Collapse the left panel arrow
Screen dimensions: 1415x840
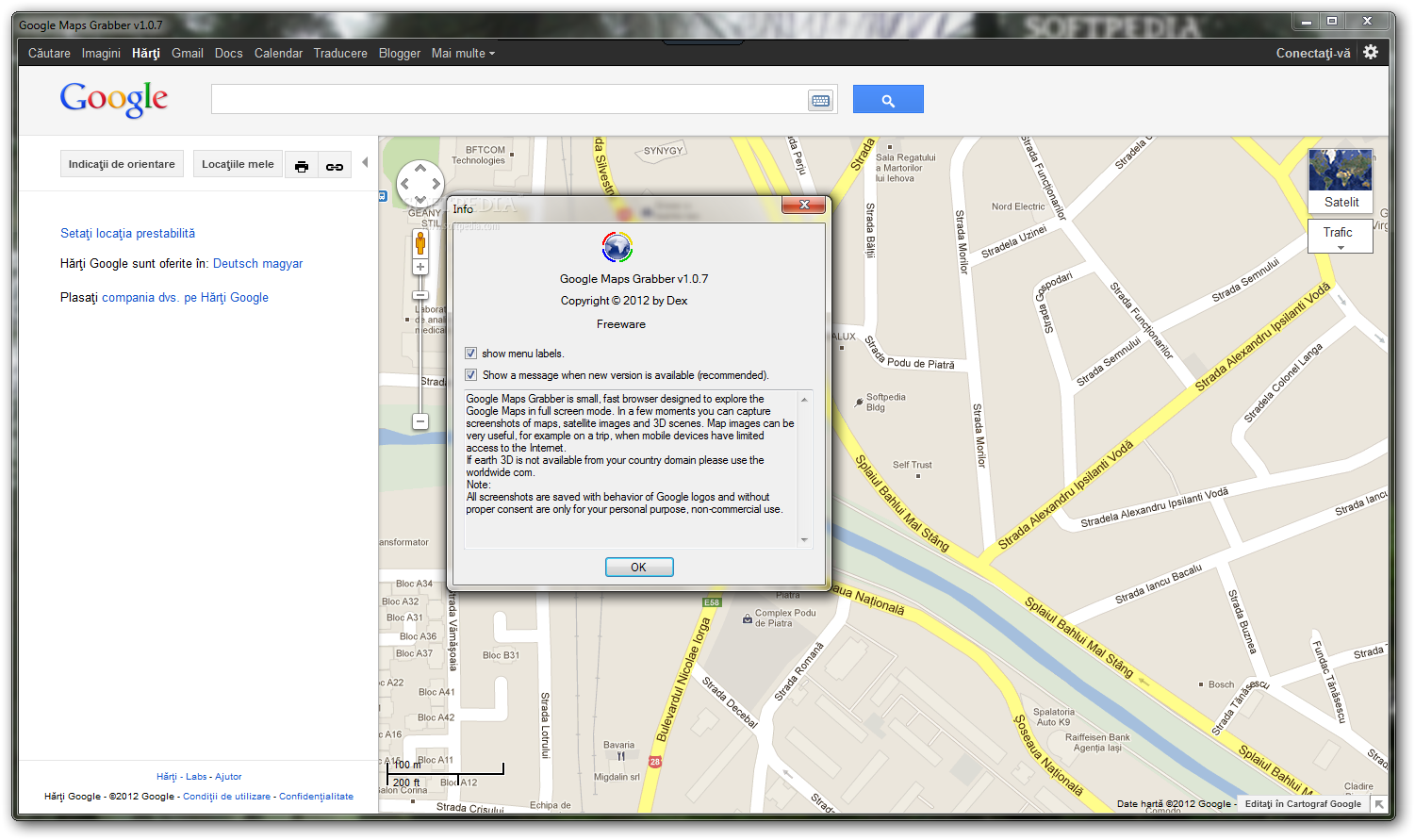[x=365, y=162]
